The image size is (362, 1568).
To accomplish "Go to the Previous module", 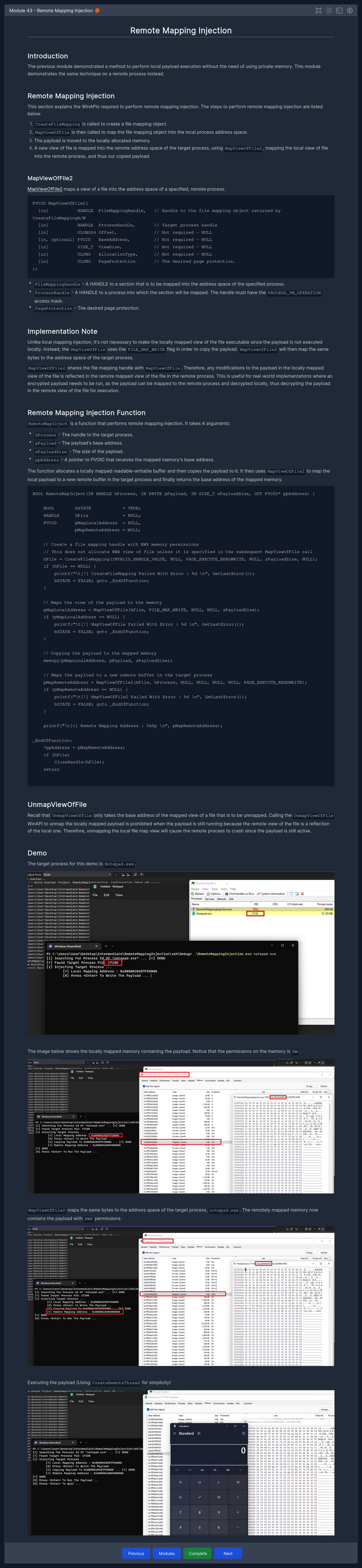I will click(136, 1553).
